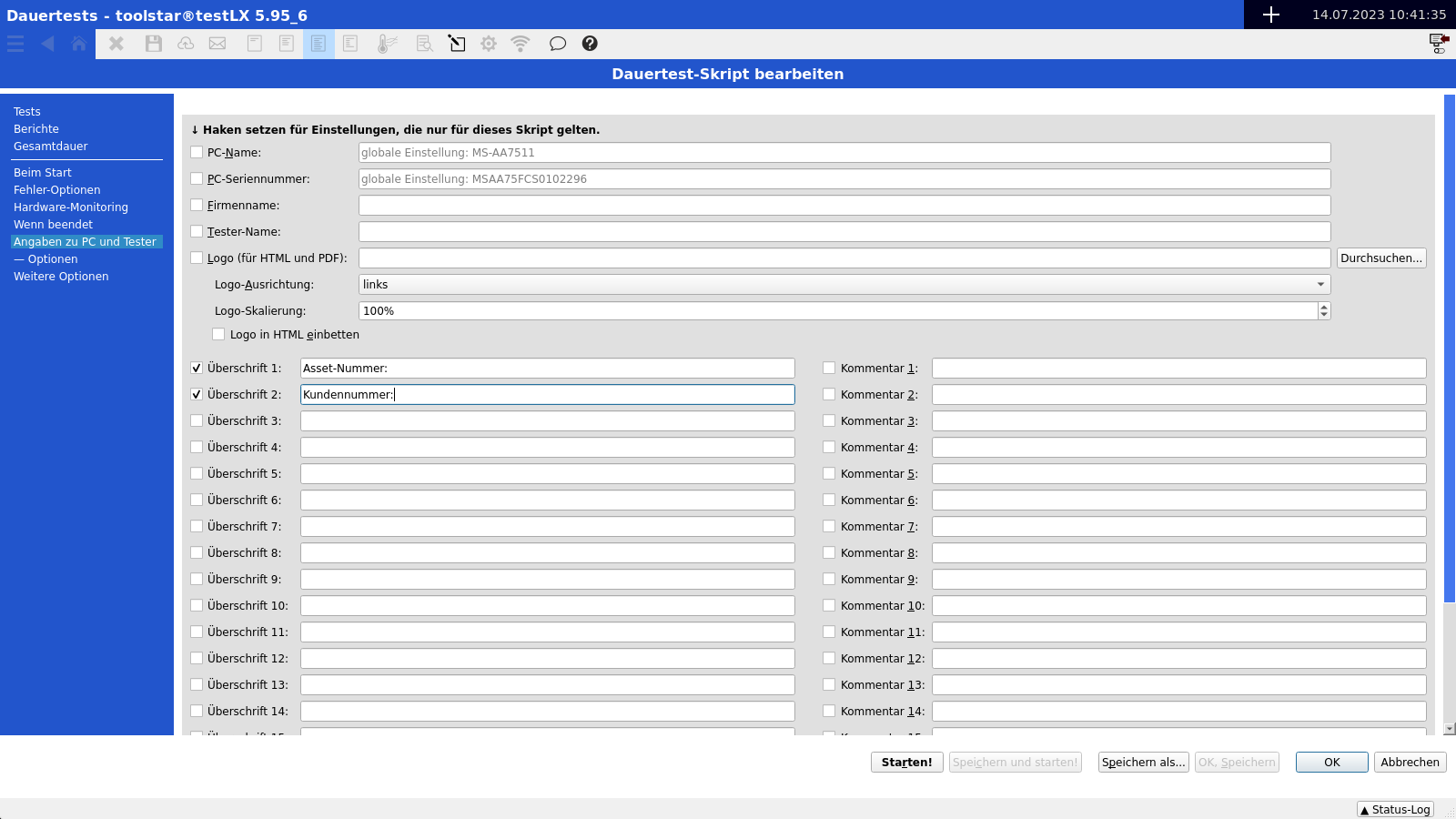This screenshot has width=1456, height=819.
Task: Open the speech bubble comment icon
Action: [557, 44]
